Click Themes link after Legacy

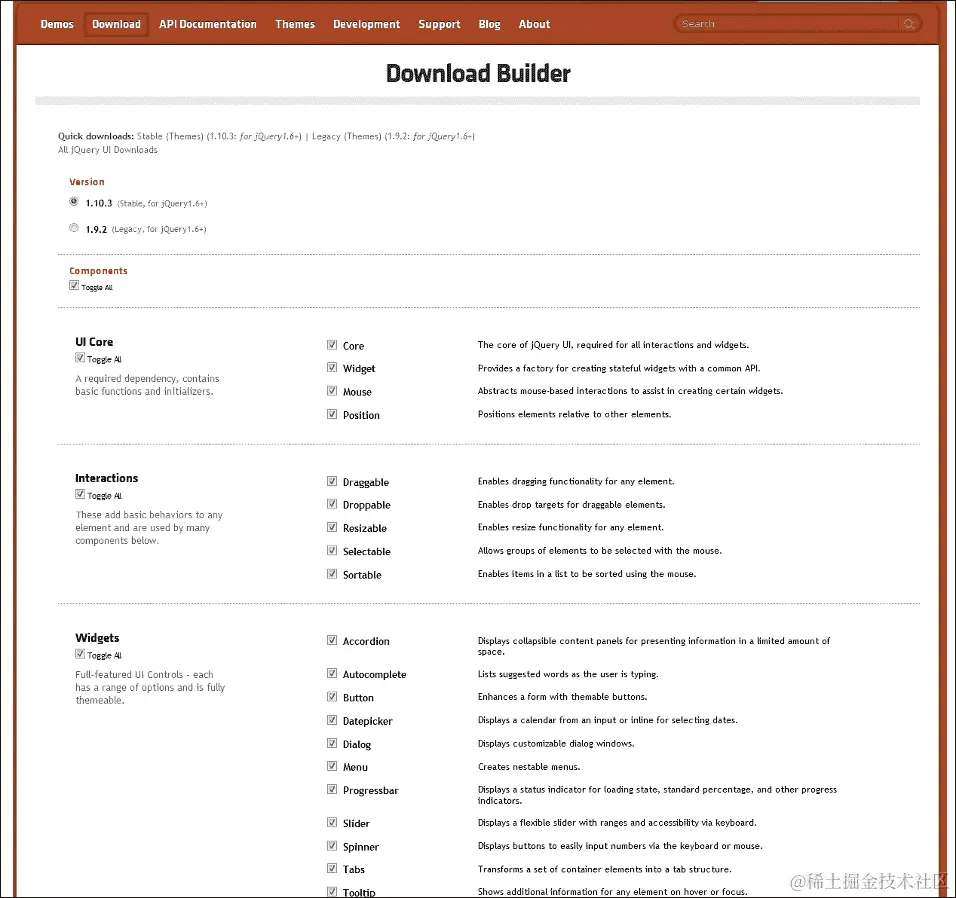pos(363,136)
